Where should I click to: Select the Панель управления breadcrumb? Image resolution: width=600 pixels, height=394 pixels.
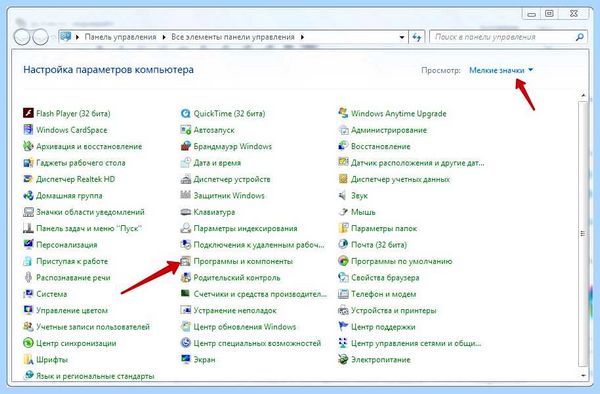[x=121, y=37]
